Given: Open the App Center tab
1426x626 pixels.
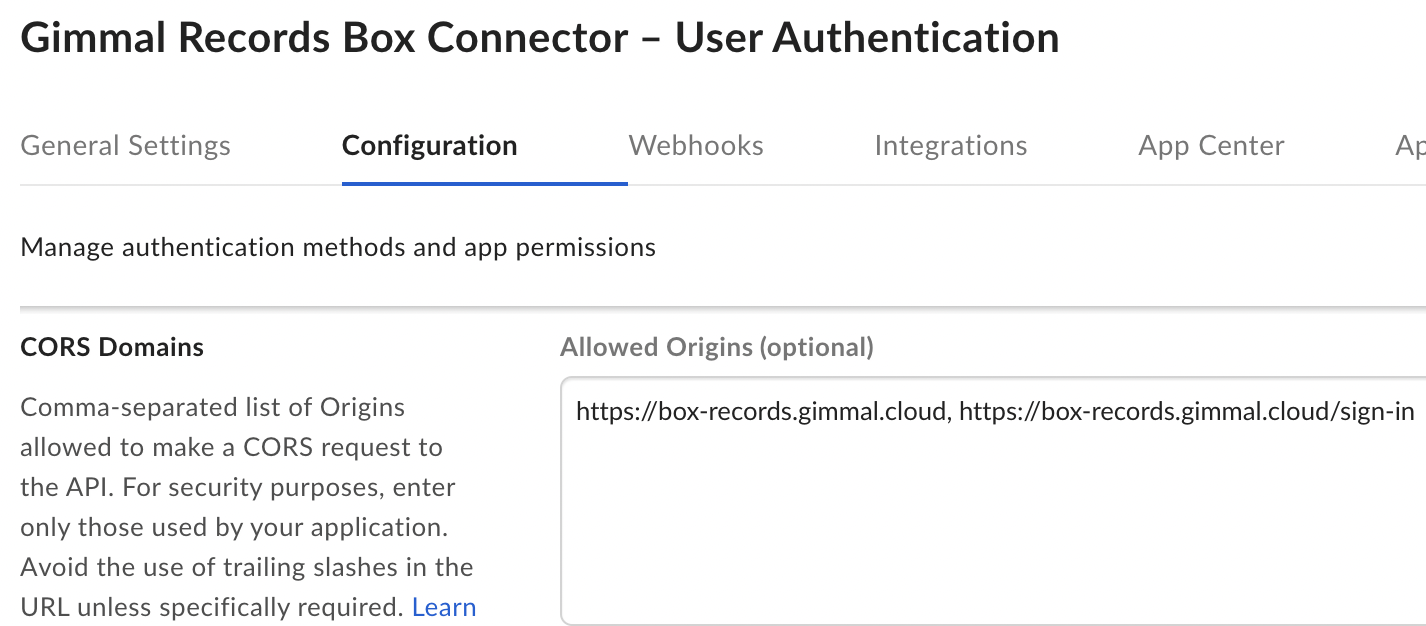Looking at the screenshot, I should (x=1211, y=146).
